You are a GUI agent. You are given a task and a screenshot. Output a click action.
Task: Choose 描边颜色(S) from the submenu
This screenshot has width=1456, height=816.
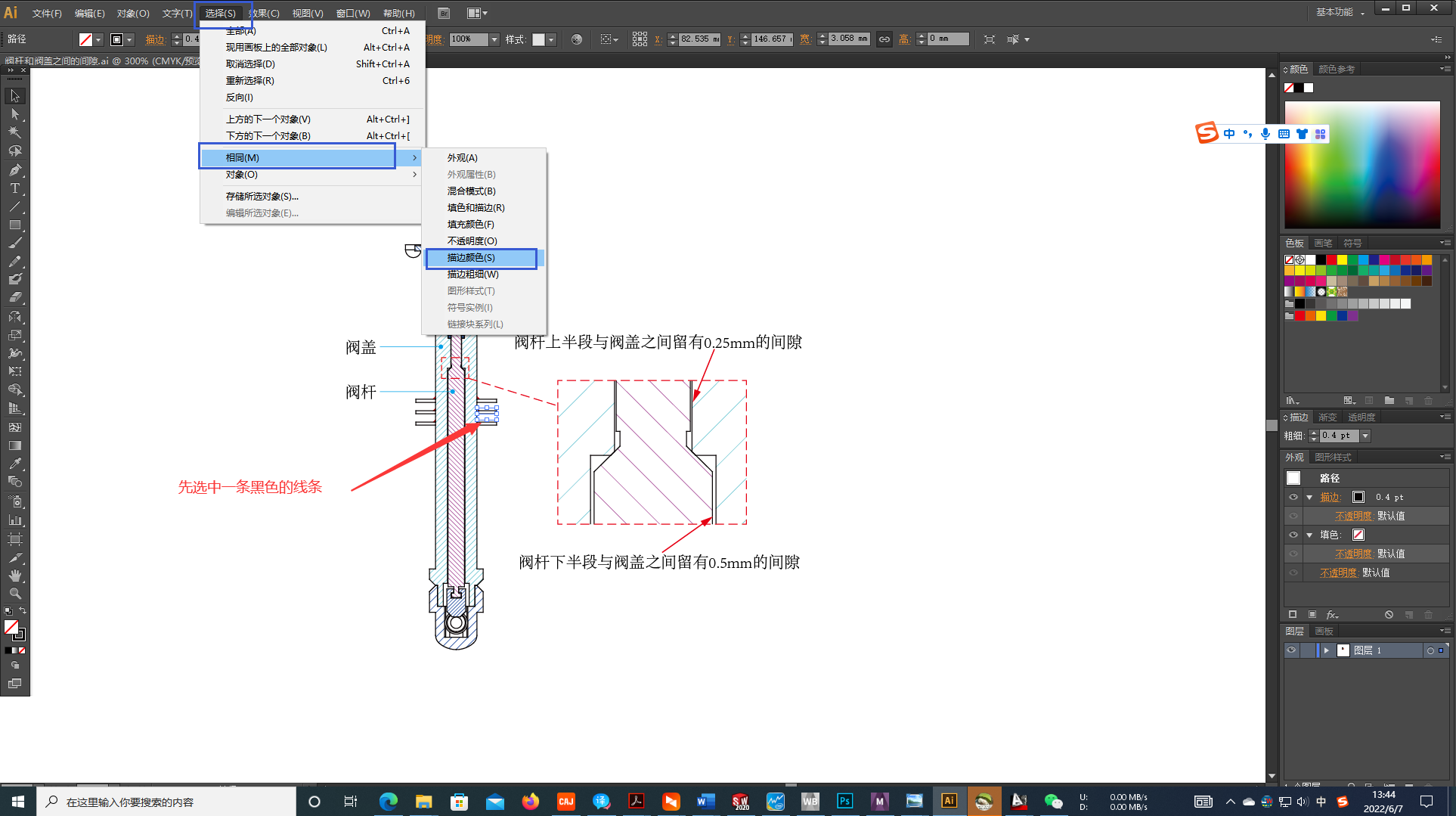click(x=471, y=258)
